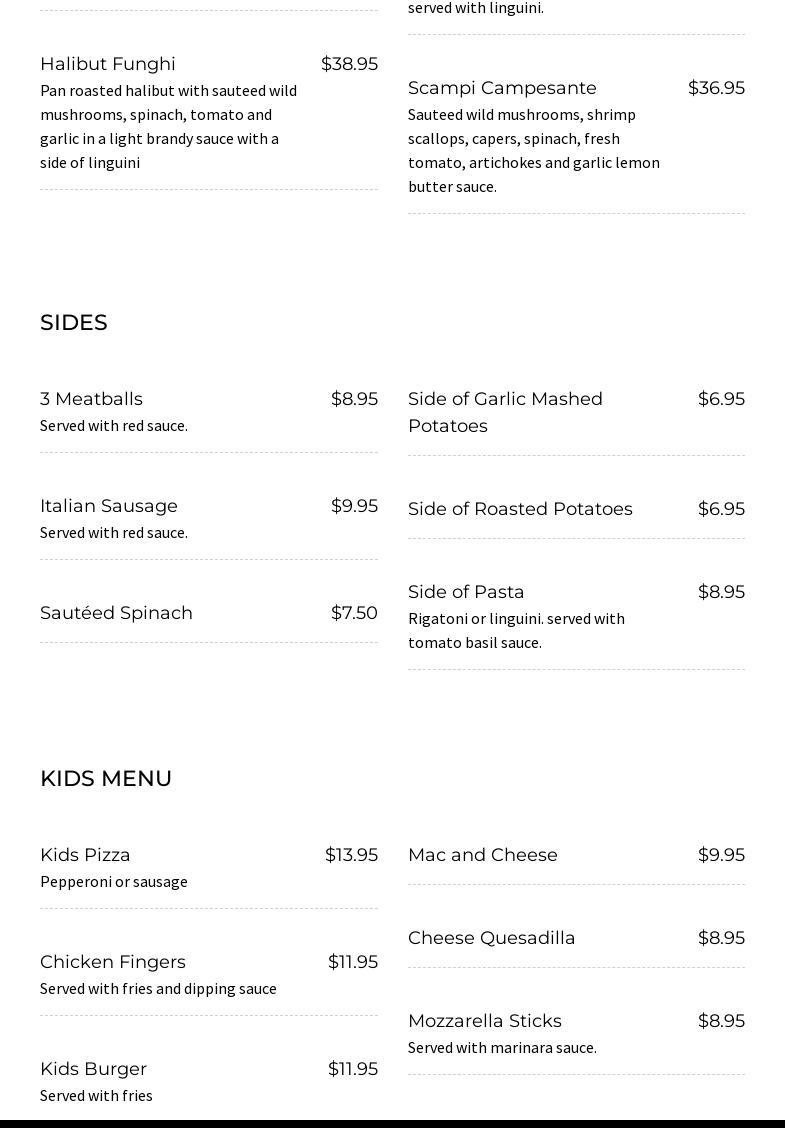
Task: Choose the Cheese Quesadilla item
Action: click(x=491, y=938)
